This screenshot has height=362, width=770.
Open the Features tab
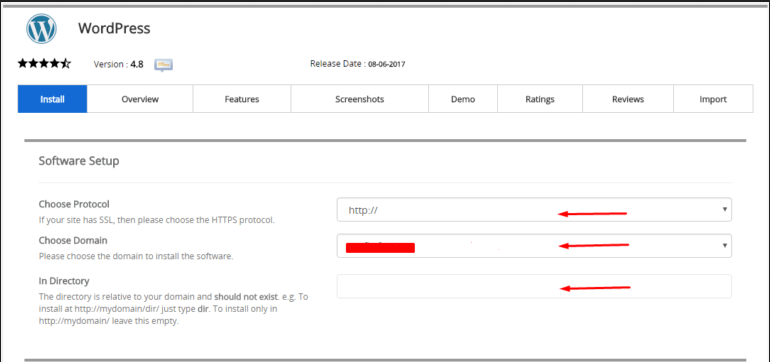point(242,99)
